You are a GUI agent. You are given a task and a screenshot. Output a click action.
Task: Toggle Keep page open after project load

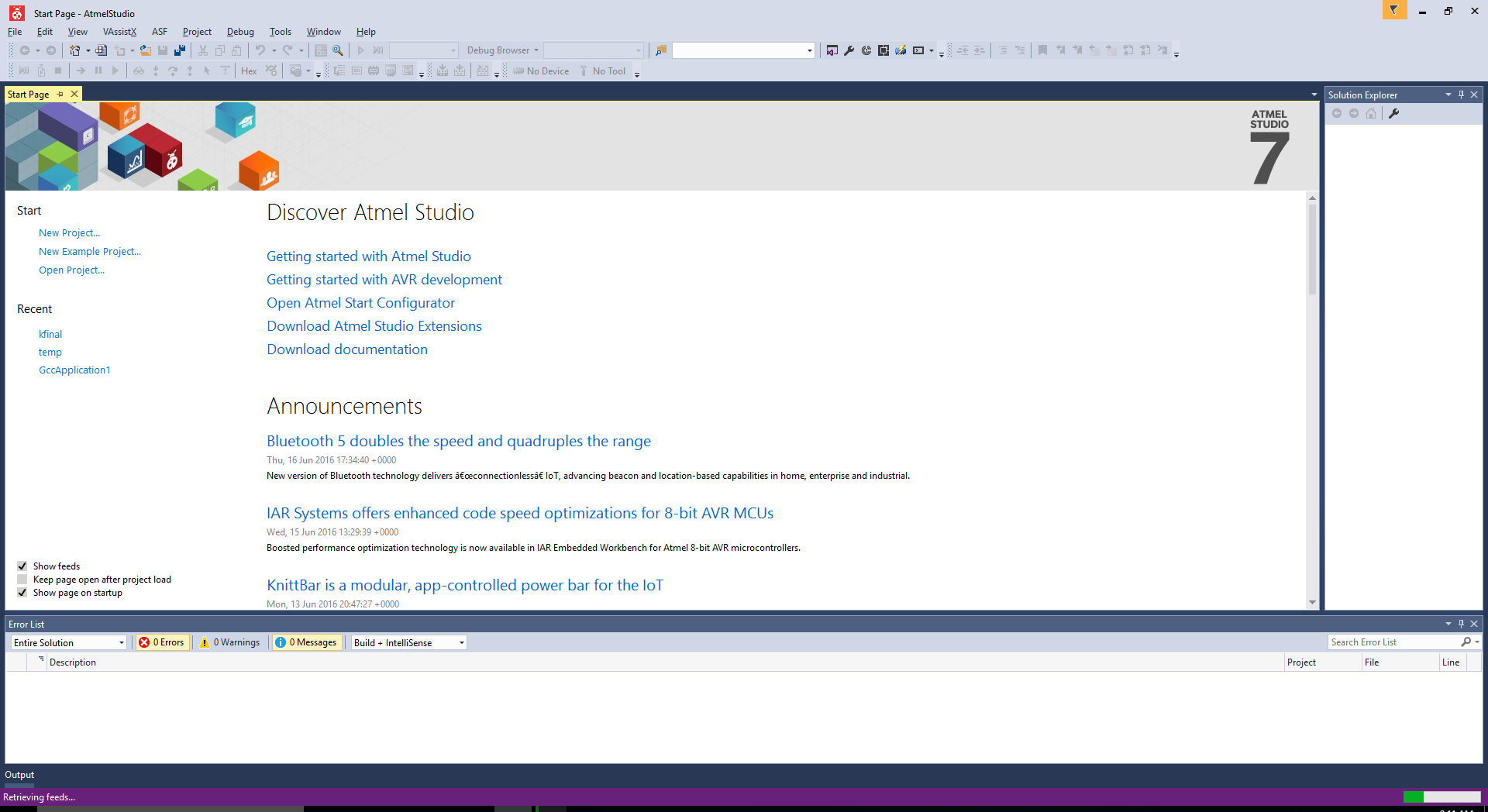tap(22, 580)
